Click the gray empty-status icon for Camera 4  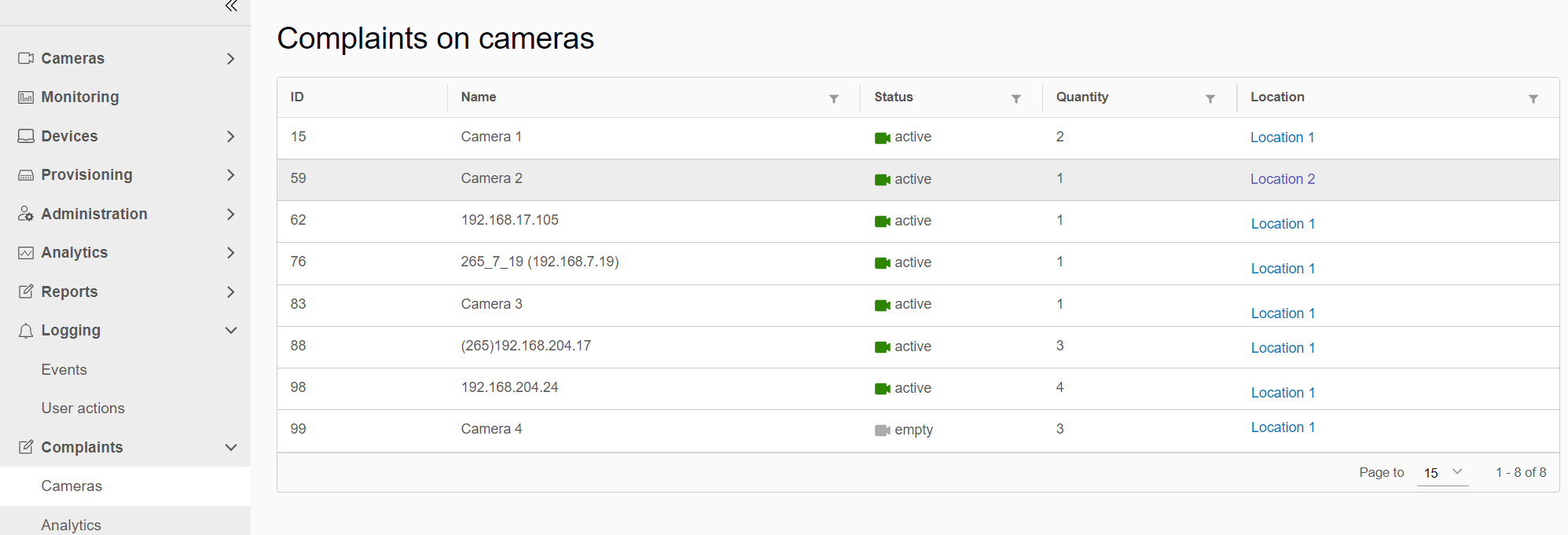pyautogui.click(x=882, y=431)
